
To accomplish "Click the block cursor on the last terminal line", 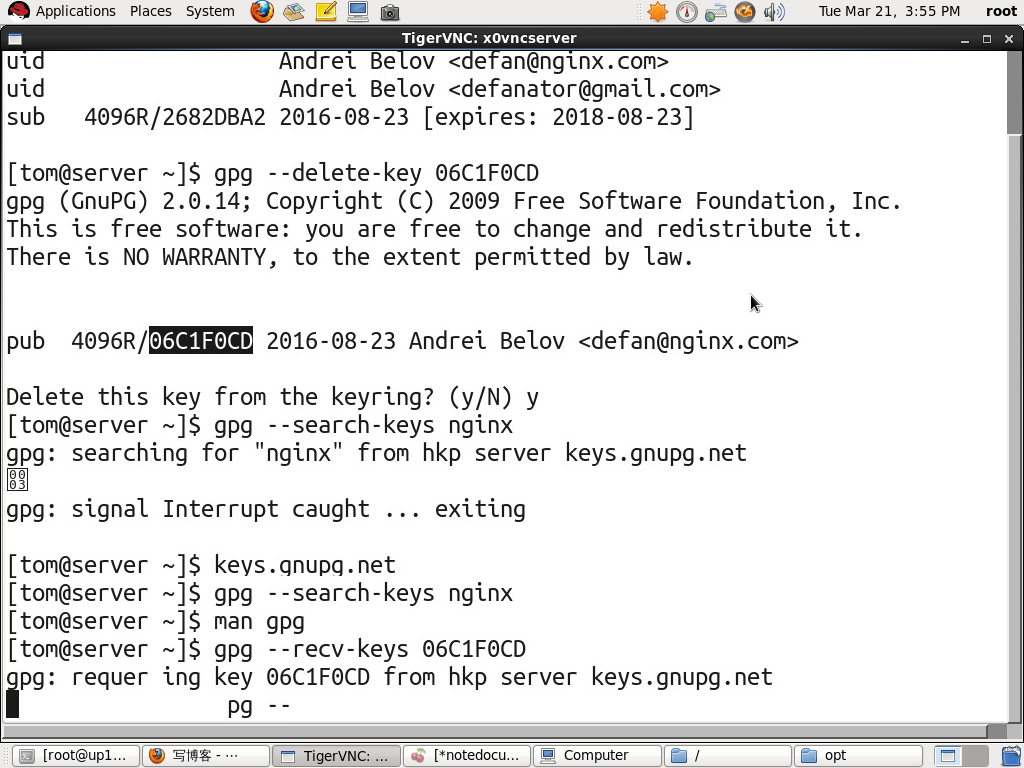I will coord(12,704).
